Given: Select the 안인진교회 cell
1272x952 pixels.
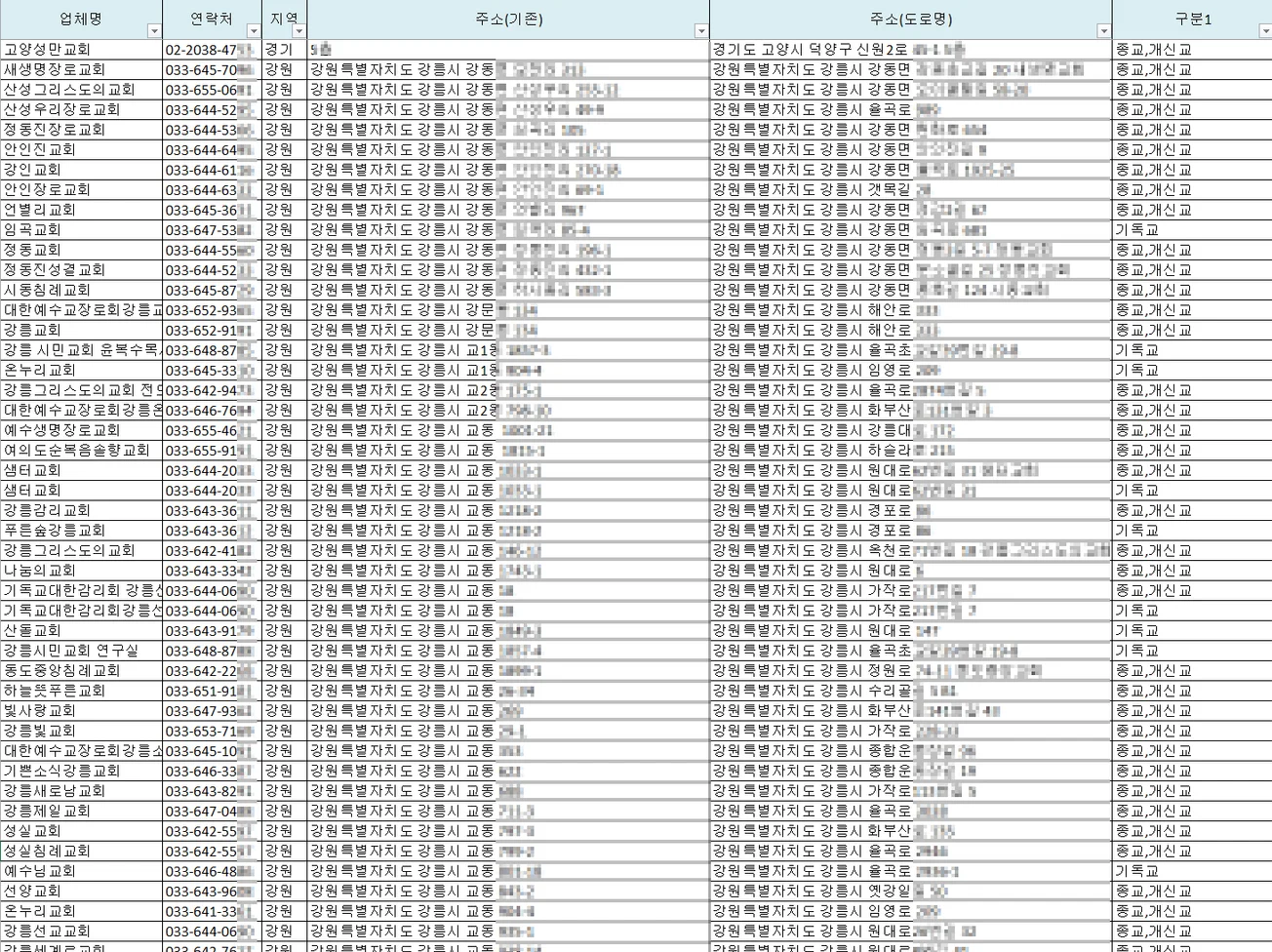Looking at the screenshot, I should (x=81, y=149).
